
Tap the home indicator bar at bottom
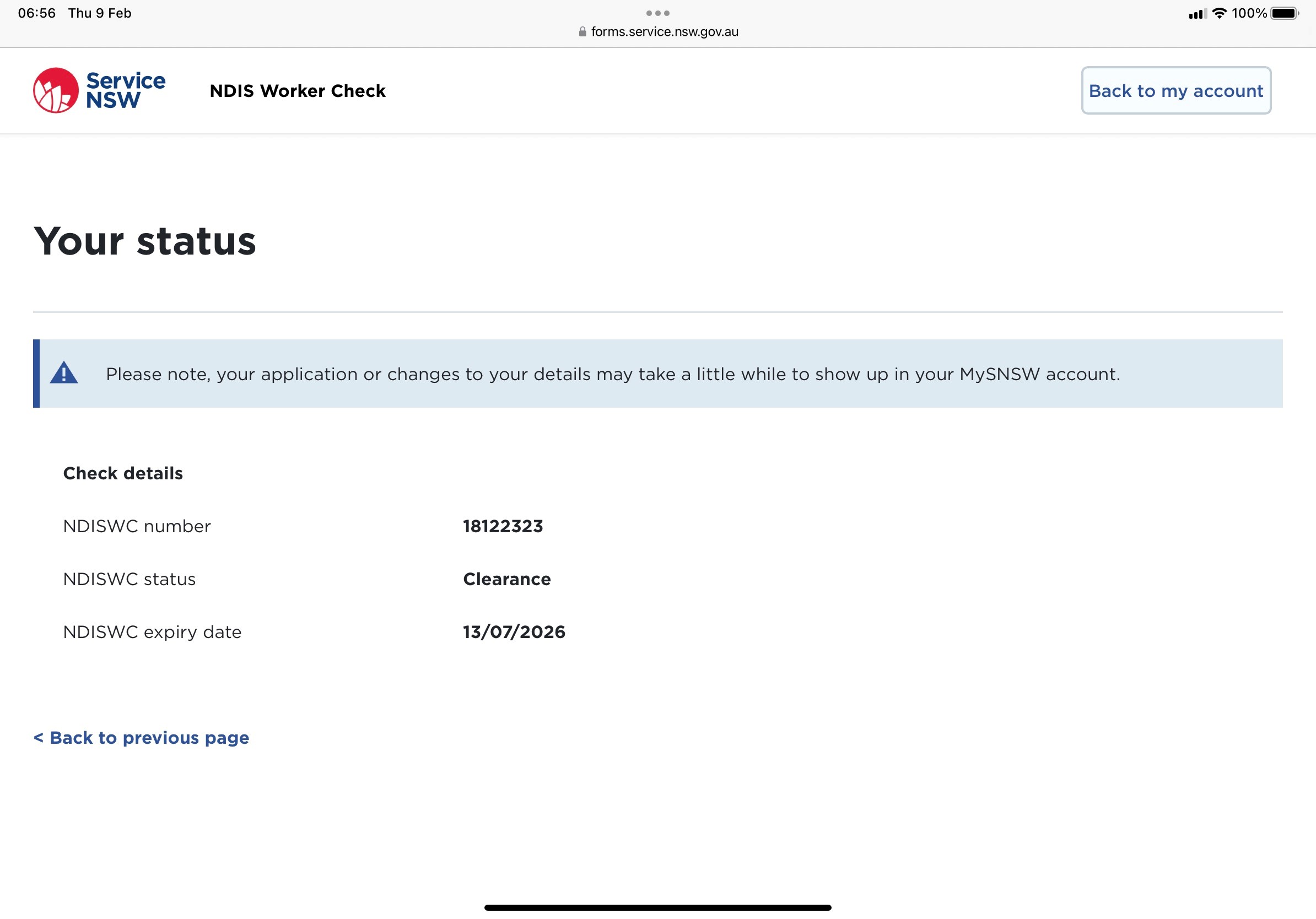[657, 907]
